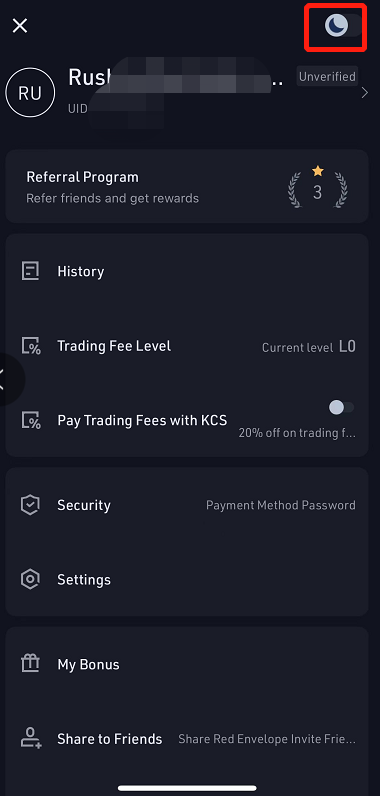
Task: Click the referral laurel badge with 3
Action: coord(318,186)
